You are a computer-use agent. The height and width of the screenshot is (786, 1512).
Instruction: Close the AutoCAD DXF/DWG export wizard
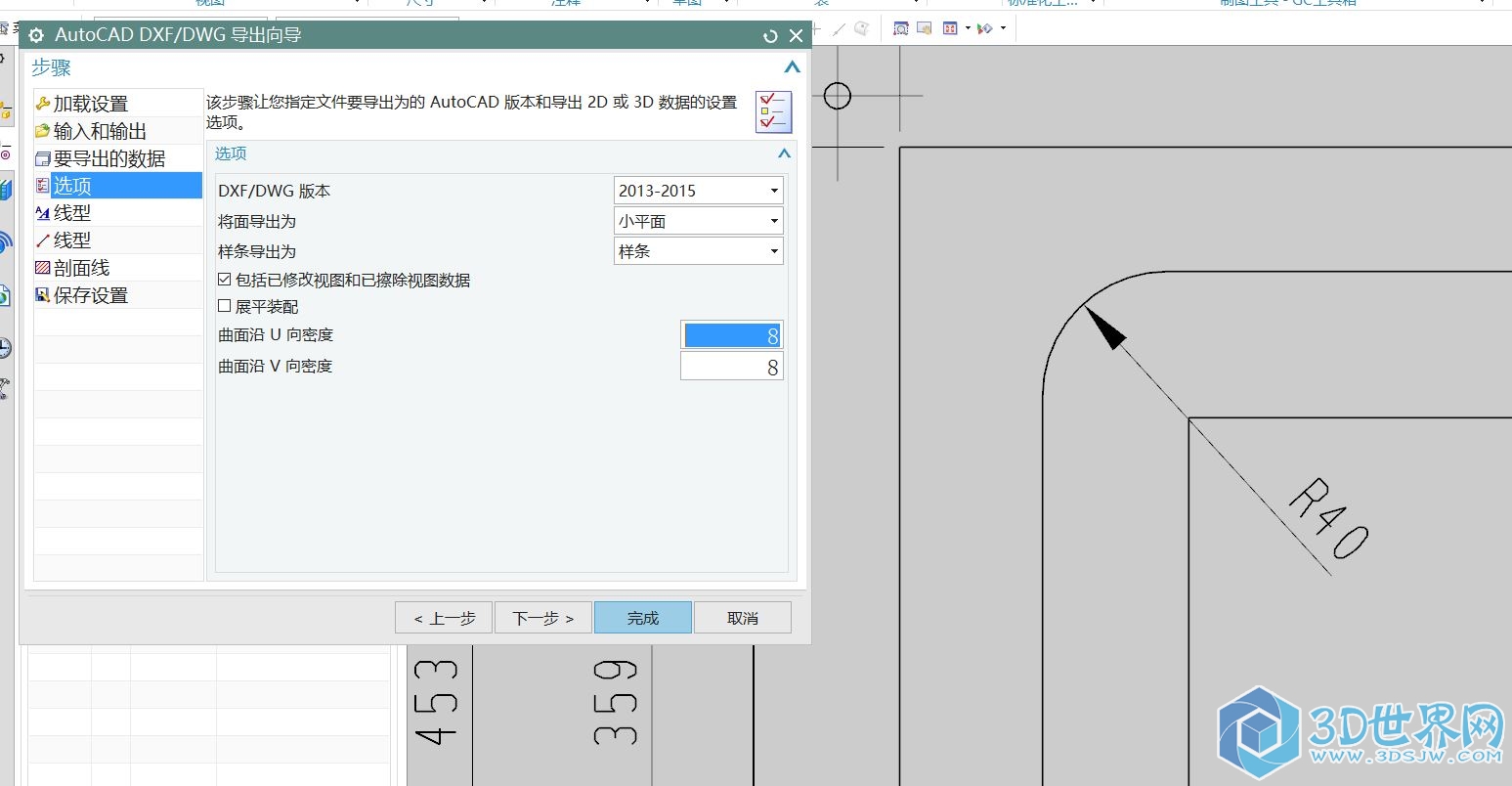(x=796, y=36)
